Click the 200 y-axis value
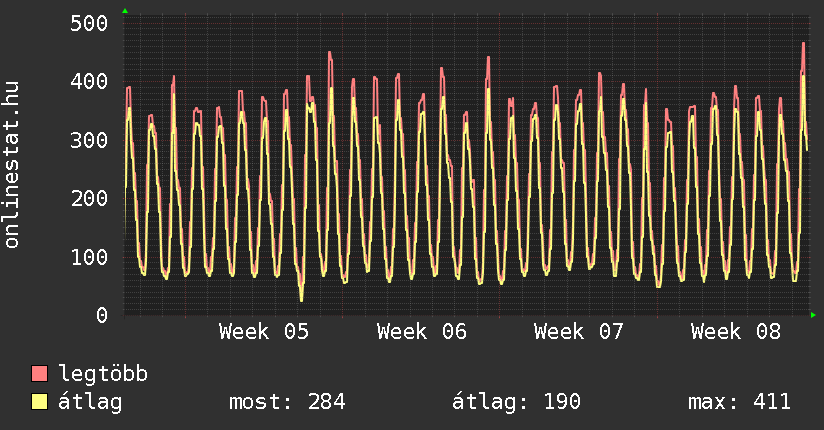Image resolution: width=824 pixels, height=430 pixels. coord(89,198)
